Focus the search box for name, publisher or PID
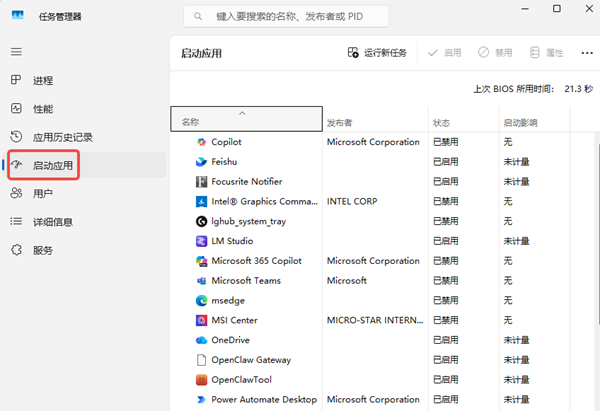600x411 pixels. 286,16
